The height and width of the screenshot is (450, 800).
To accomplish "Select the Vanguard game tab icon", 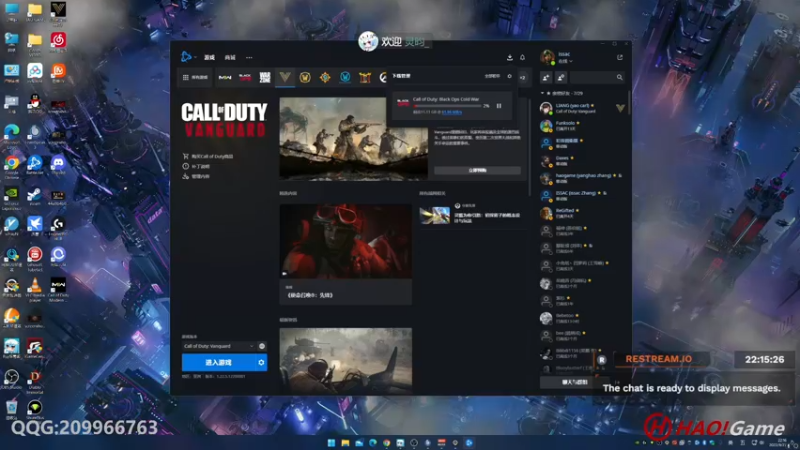I will coord(285,77).
